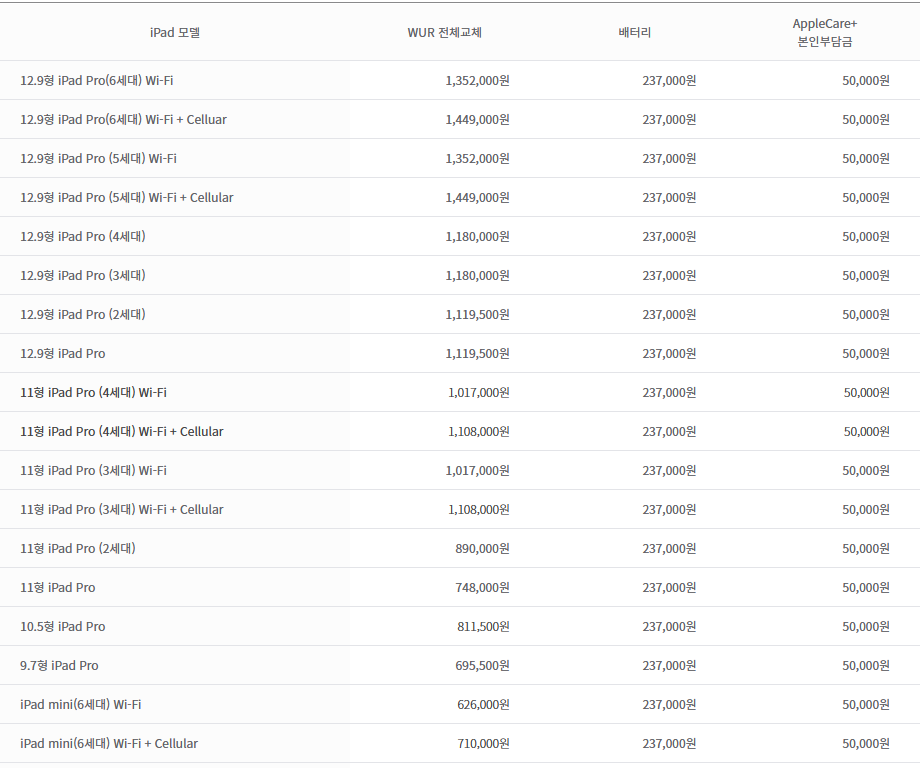Click 1,119,500원 in 12.9형 2세대 row
Image resolution: width=921 pixels, height=768 pixels.
(x=478, y=315)
